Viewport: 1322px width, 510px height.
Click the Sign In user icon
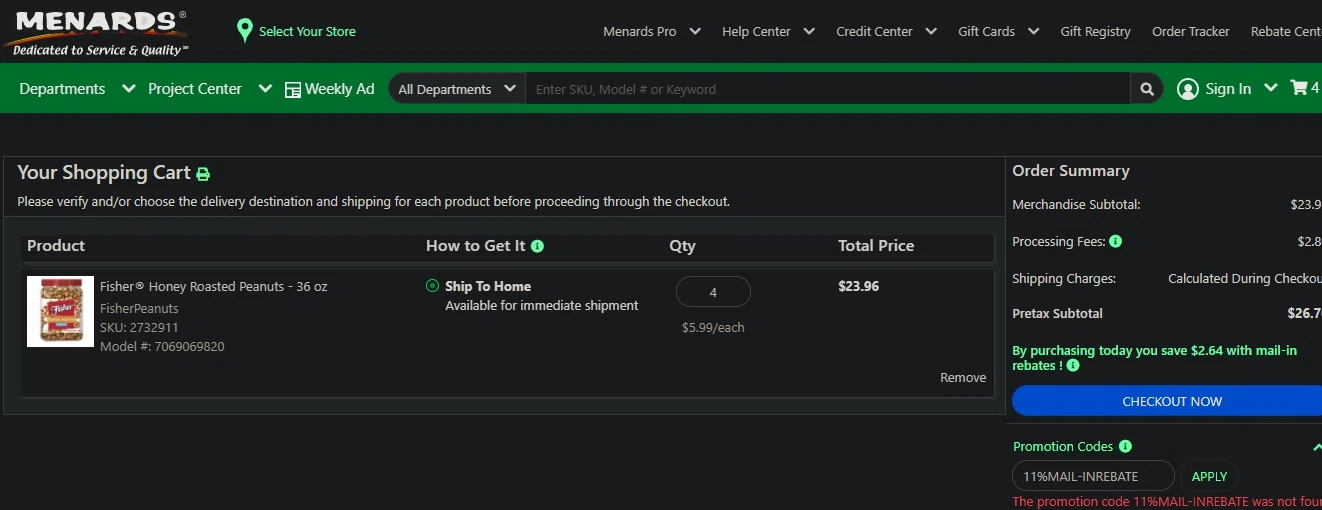[x=1188, y=89]
